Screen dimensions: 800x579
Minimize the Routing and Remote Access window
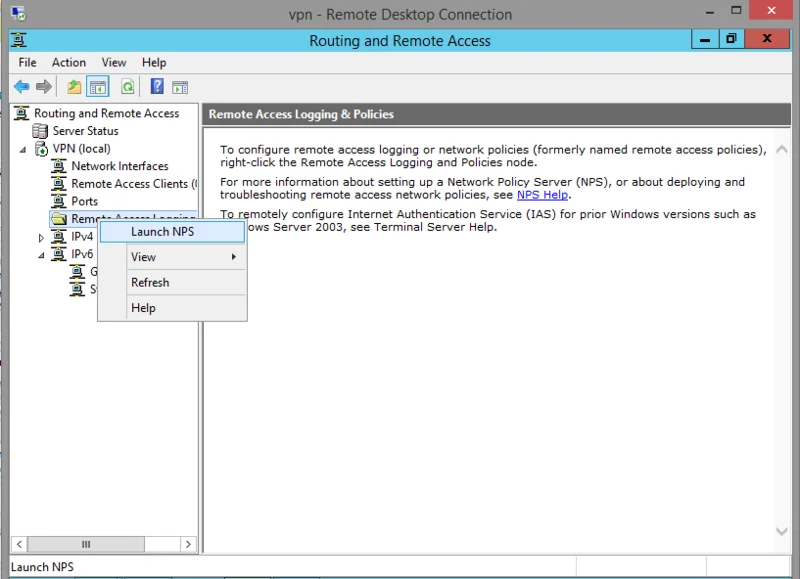[705, 39]
